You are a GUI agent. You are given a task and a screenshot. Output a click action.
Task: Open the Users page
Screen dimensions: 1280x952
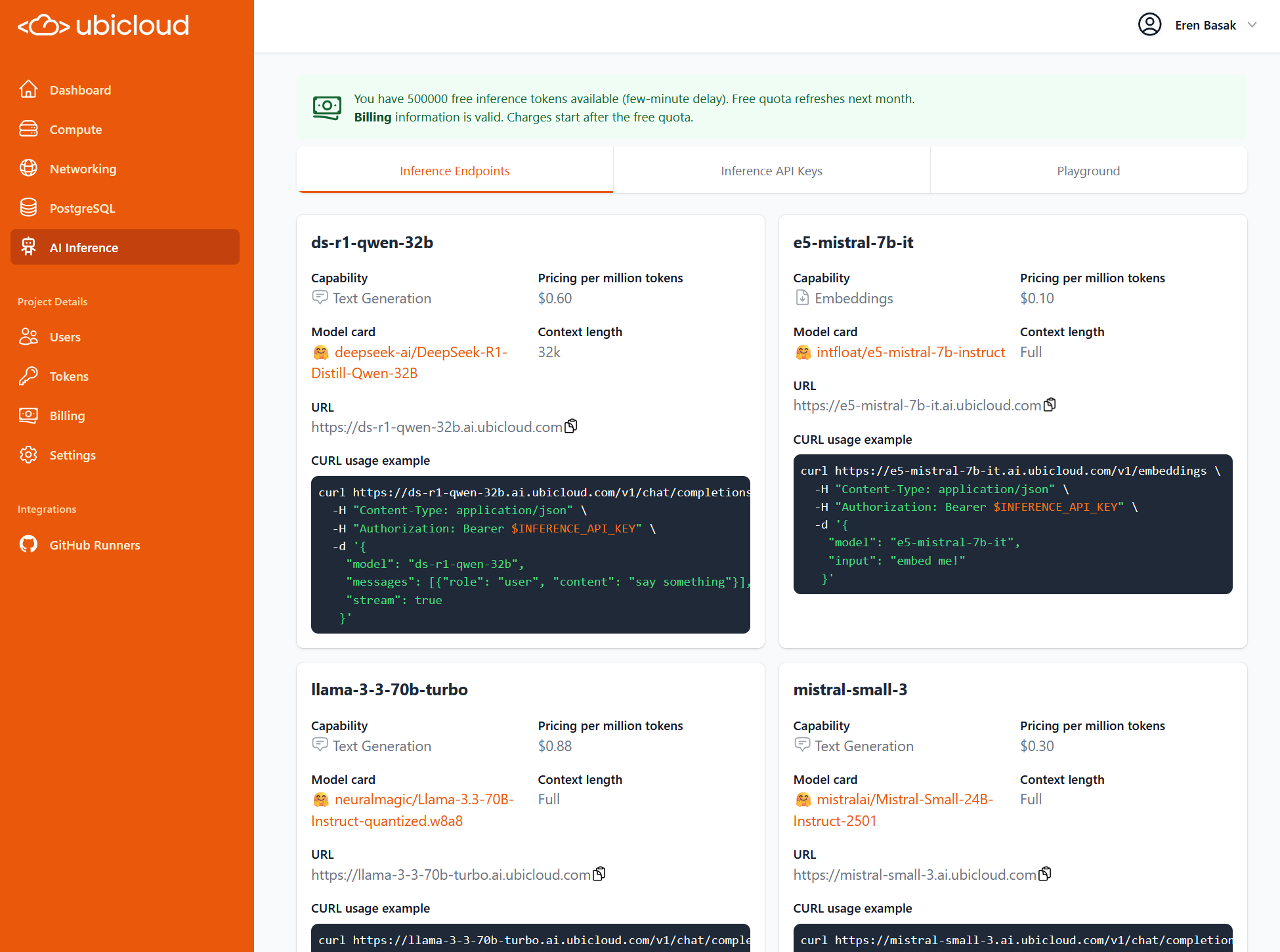[x=125, y=337]
